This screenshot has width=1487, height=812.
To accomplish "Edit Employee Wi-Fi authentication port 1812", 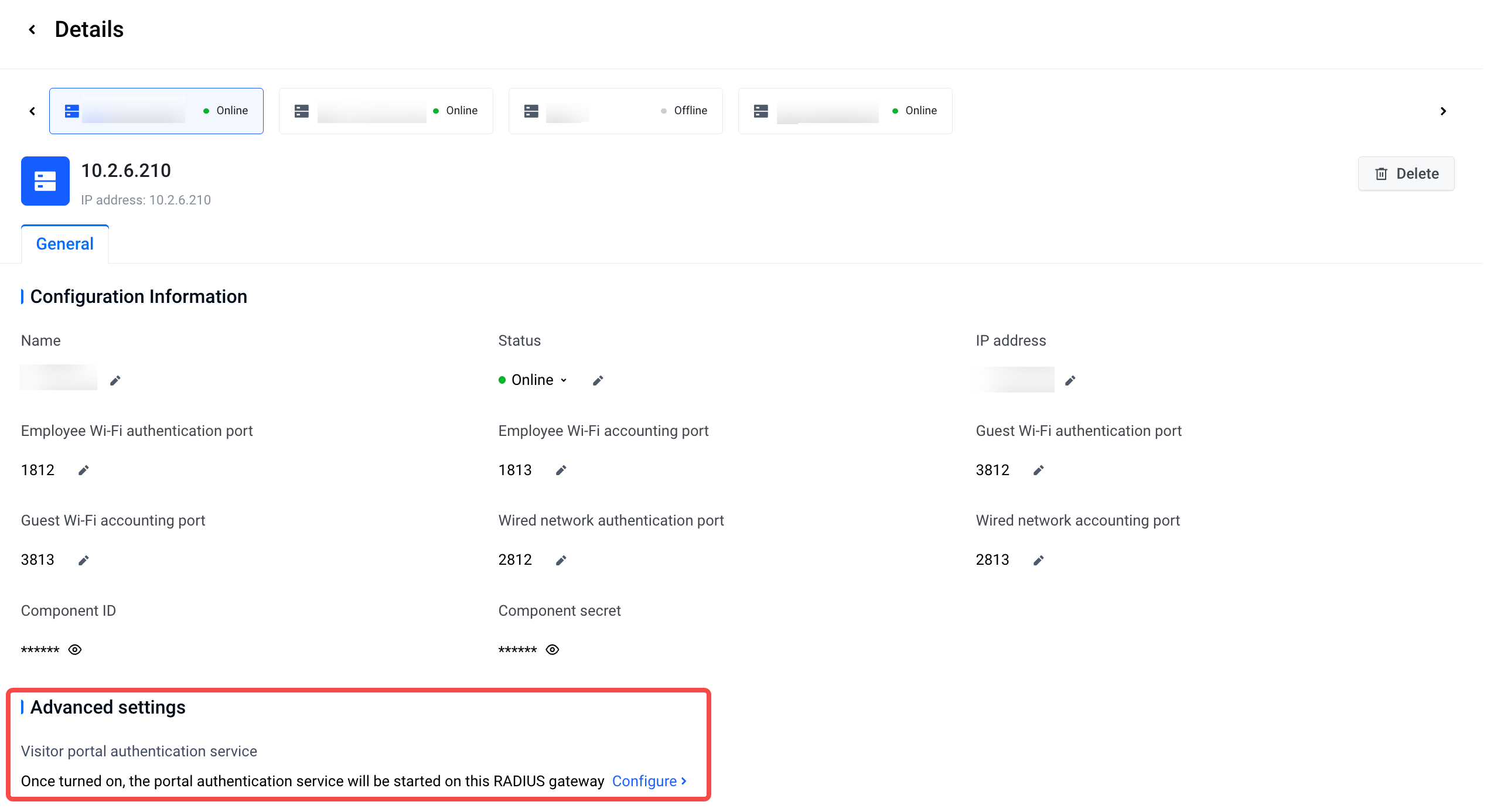I will coord(83,470).
